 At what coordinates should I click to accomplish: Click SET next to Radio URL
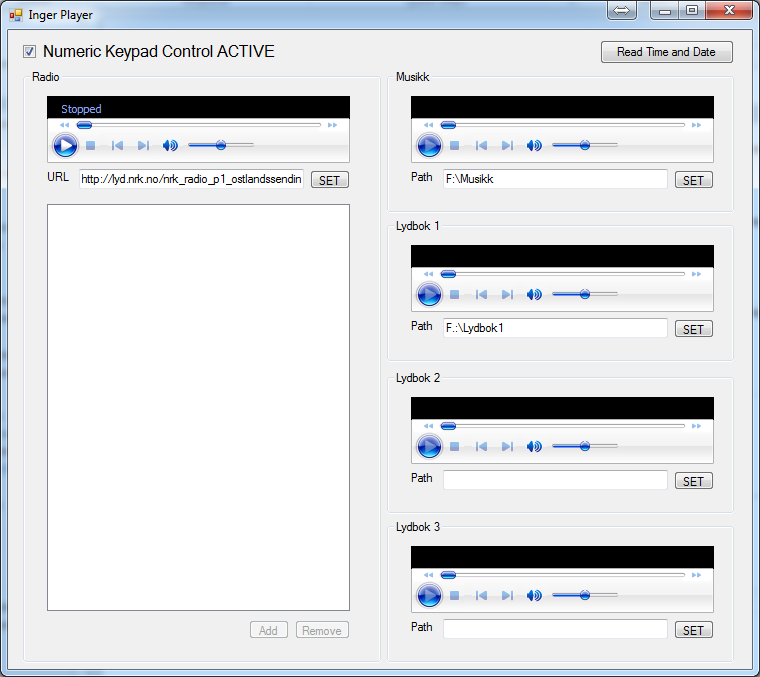click(330, 180)
